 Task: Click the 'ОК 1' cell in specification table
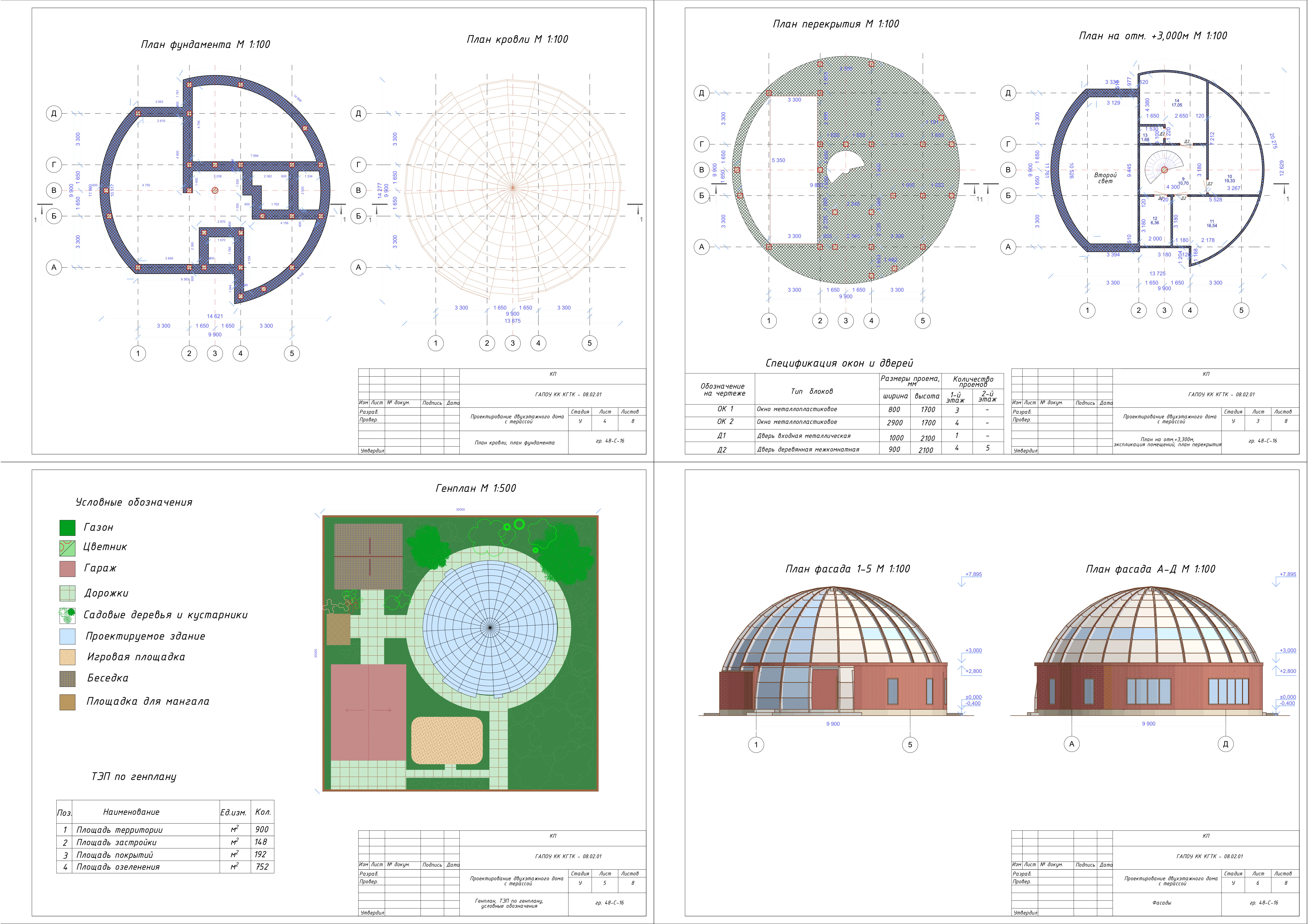pos(725,409)
